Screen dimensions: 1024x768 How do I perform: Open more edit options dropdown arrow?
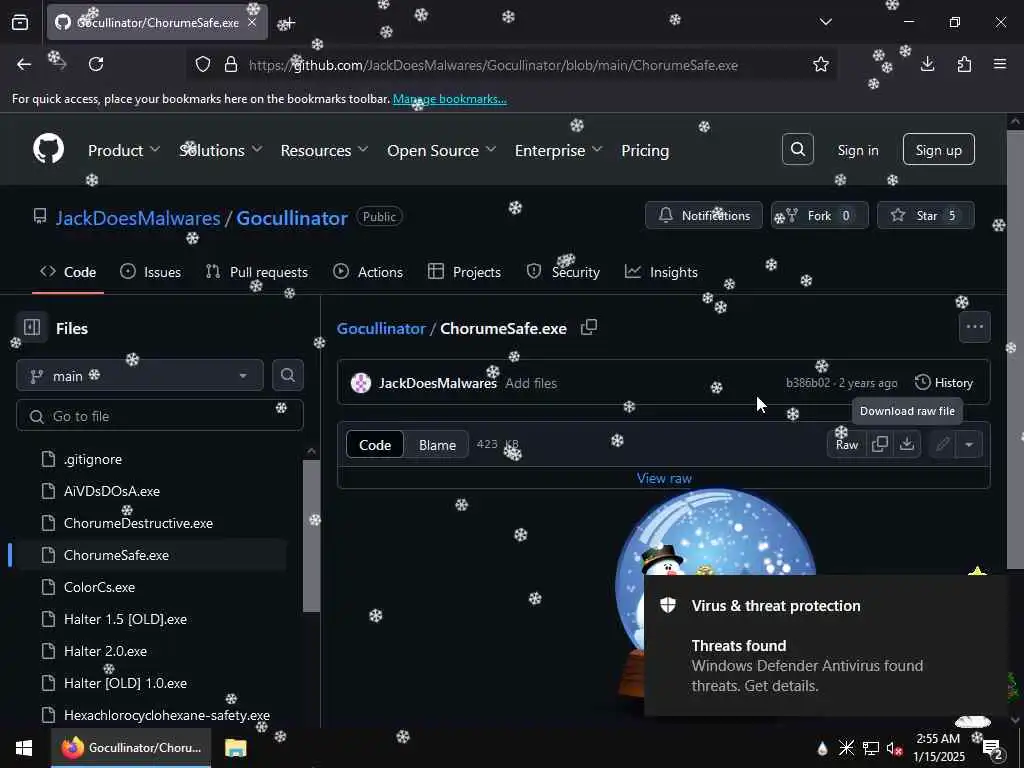click(968, 444)
